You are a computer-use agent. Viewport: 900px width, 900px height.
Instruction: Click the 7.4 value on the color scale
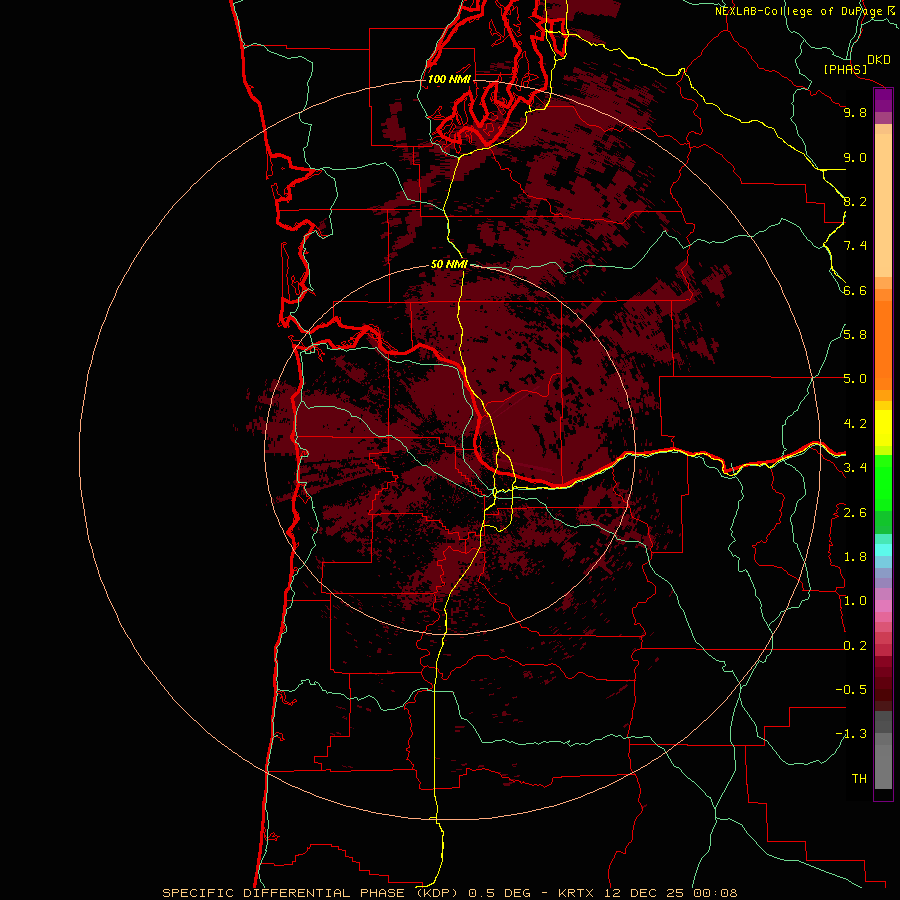pyautogui.click(x=855, y=246)
